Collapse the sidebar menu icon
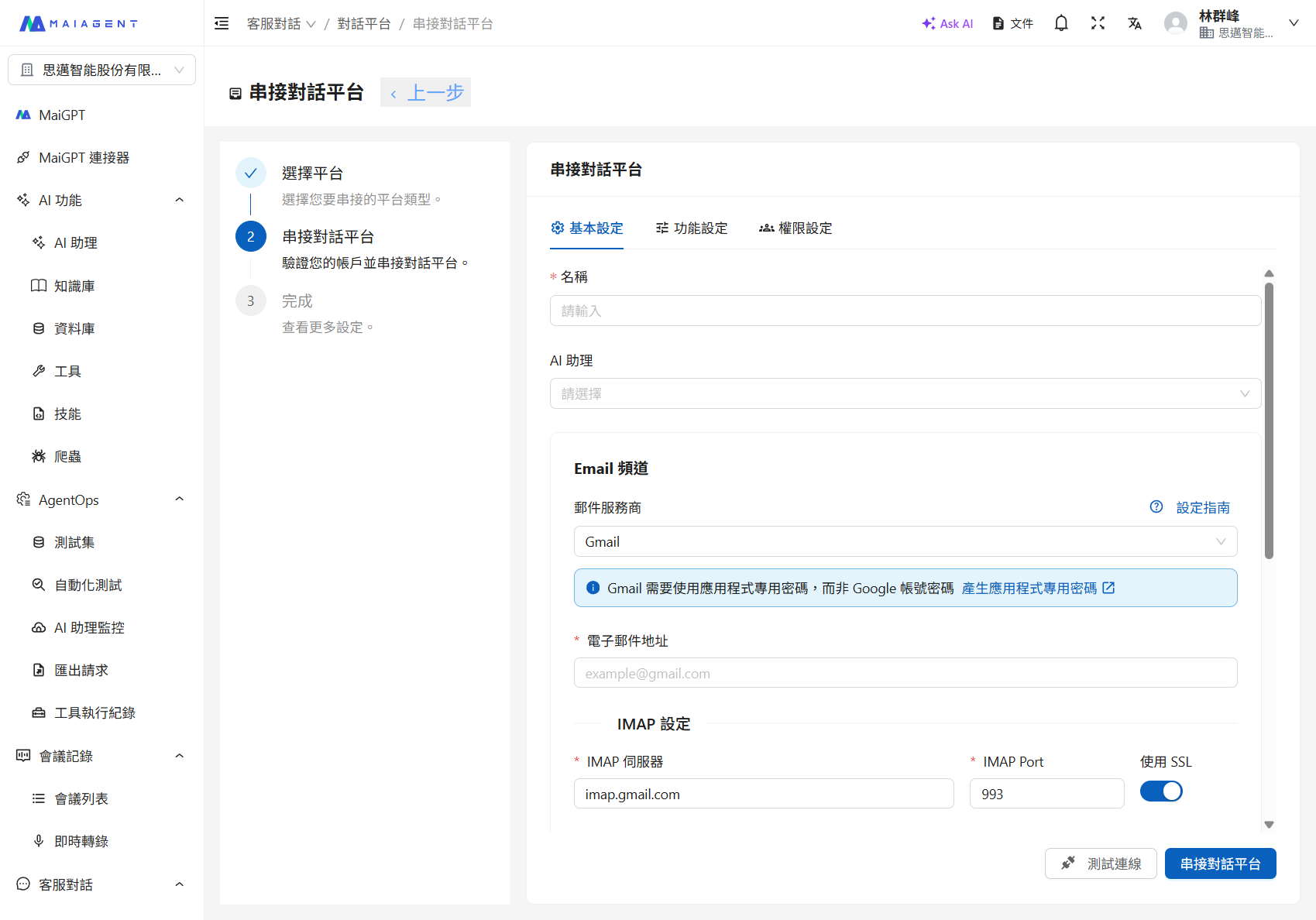This screenshot has width=1316, height=920. pyautogui.click(x=222, y=23)
